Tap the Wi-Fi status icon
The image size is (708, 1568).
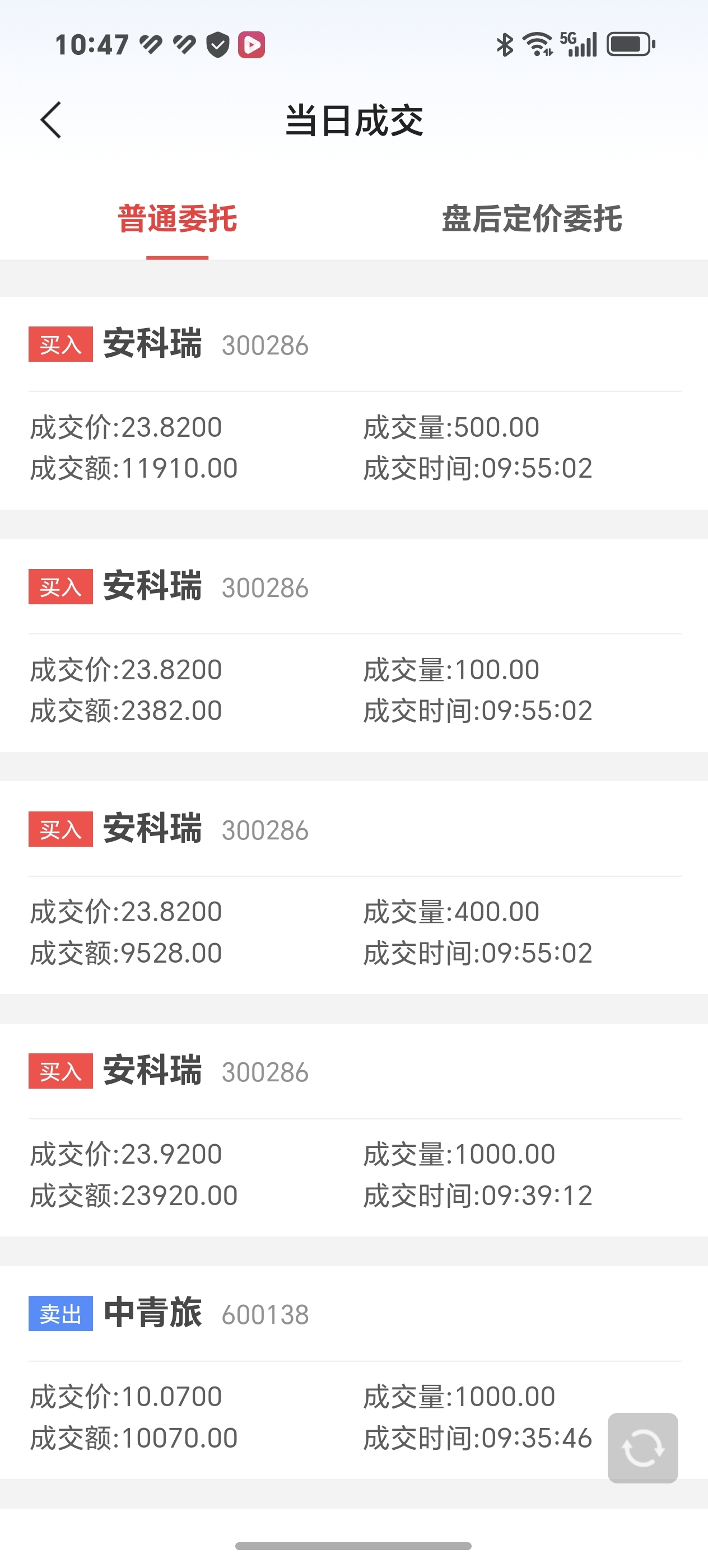[x=538, y=44]
